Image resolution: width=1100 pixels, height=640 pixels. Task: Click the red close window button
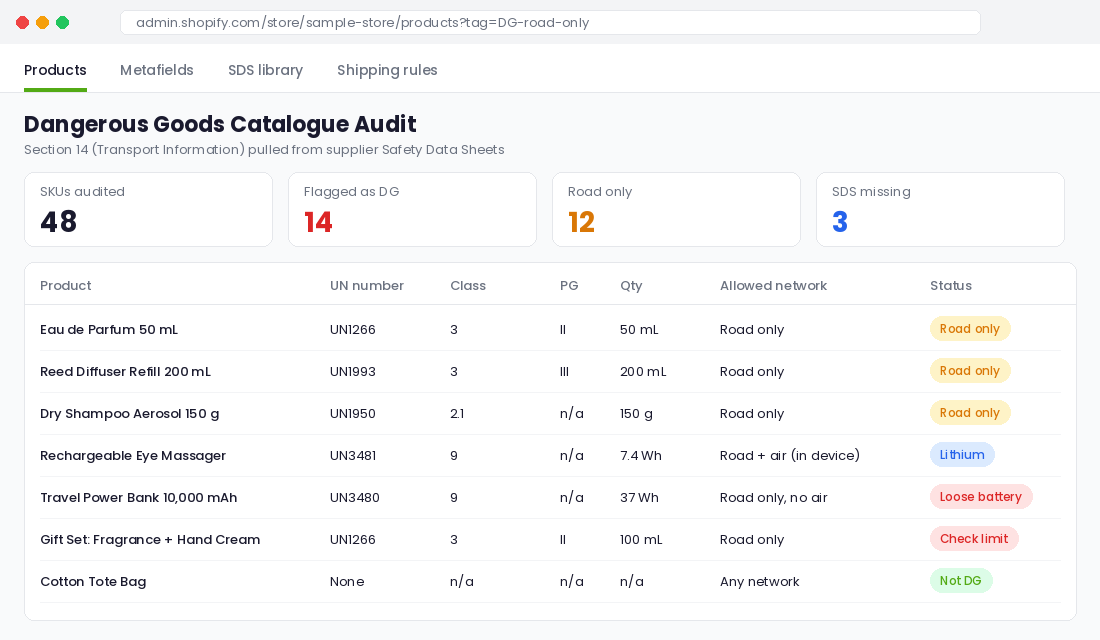click(x=22, y=22)
